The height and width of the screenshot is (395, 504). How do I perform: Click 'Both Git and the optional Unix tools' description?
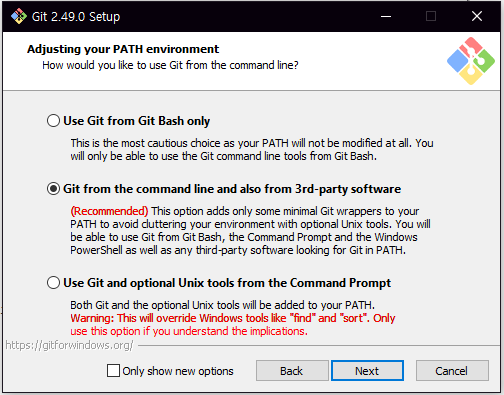[222, 305]
